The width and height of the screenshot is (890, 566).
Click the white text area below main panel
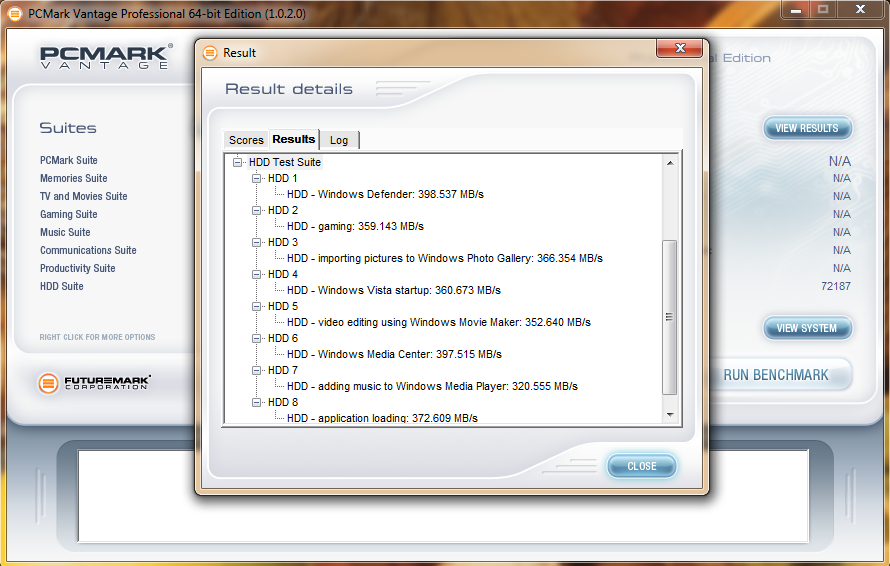coord(443,496)
